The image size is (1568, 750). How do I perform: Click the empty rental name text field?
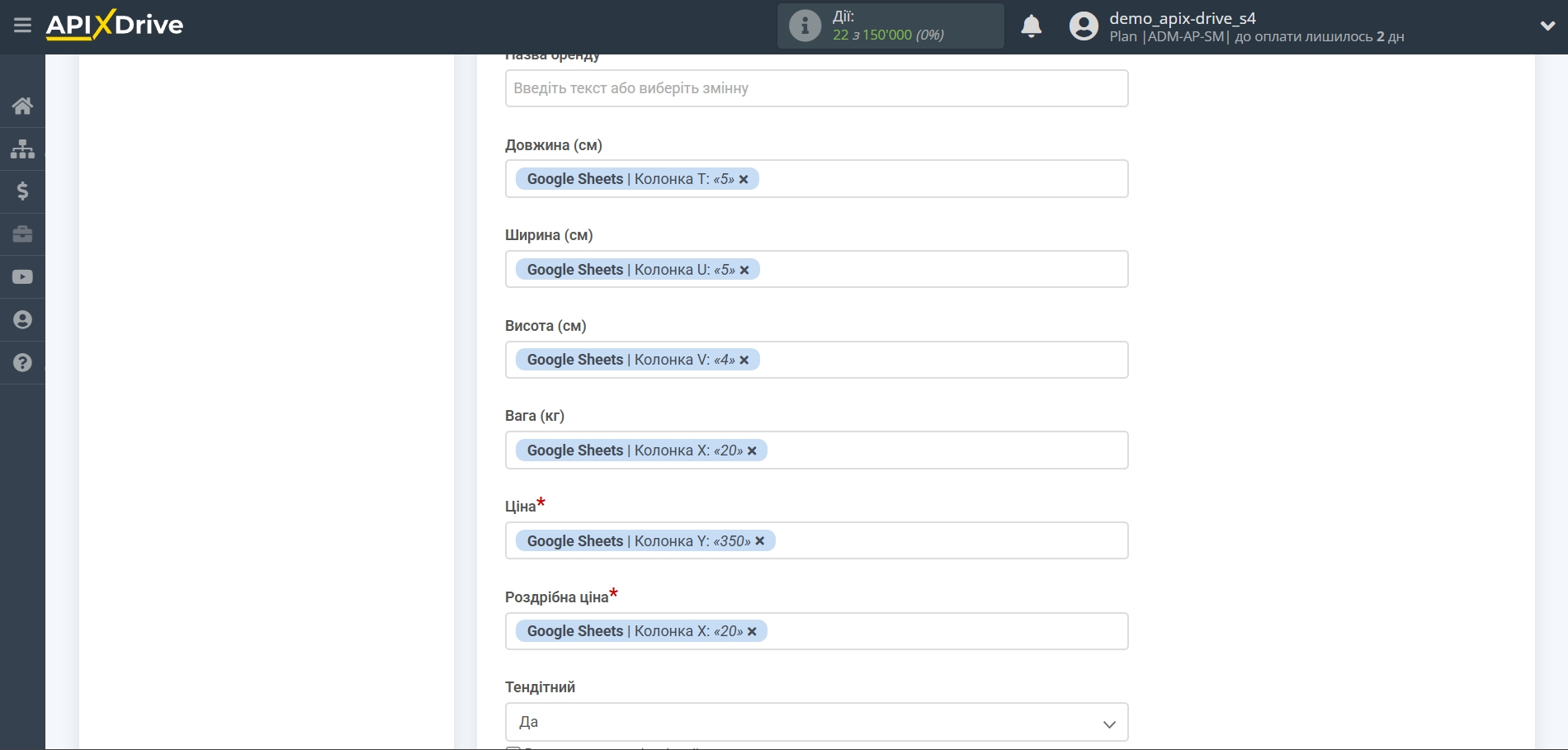click(x=816, y=88)
